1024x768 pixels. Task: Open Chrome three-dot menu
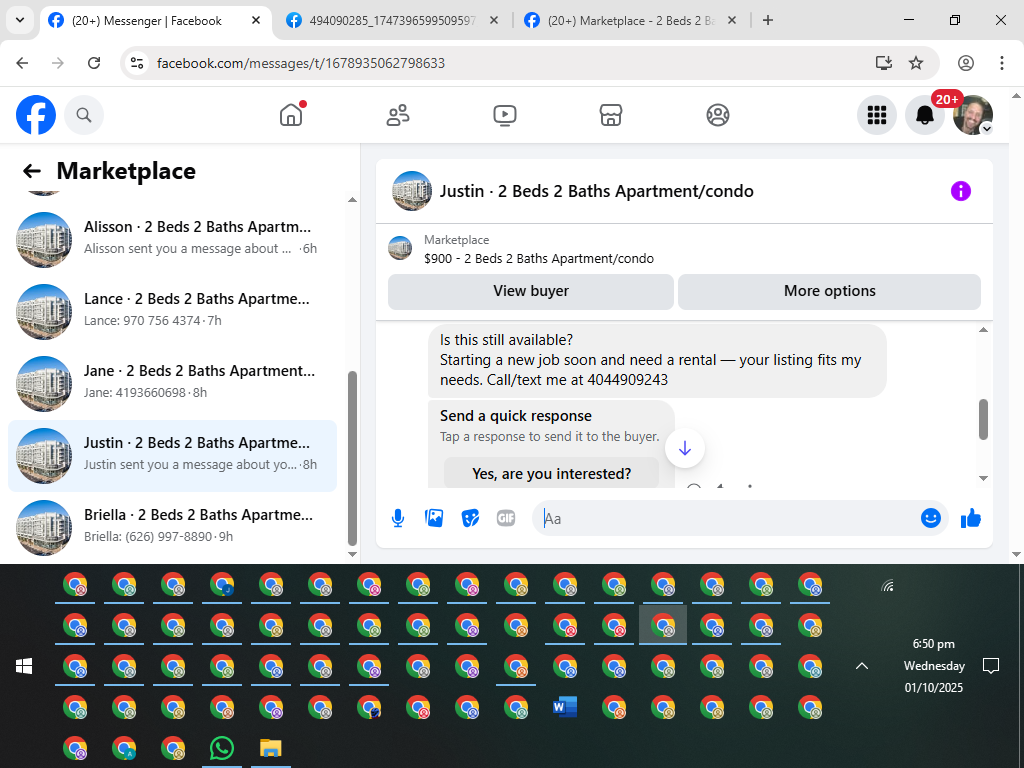pos(1002,63)
